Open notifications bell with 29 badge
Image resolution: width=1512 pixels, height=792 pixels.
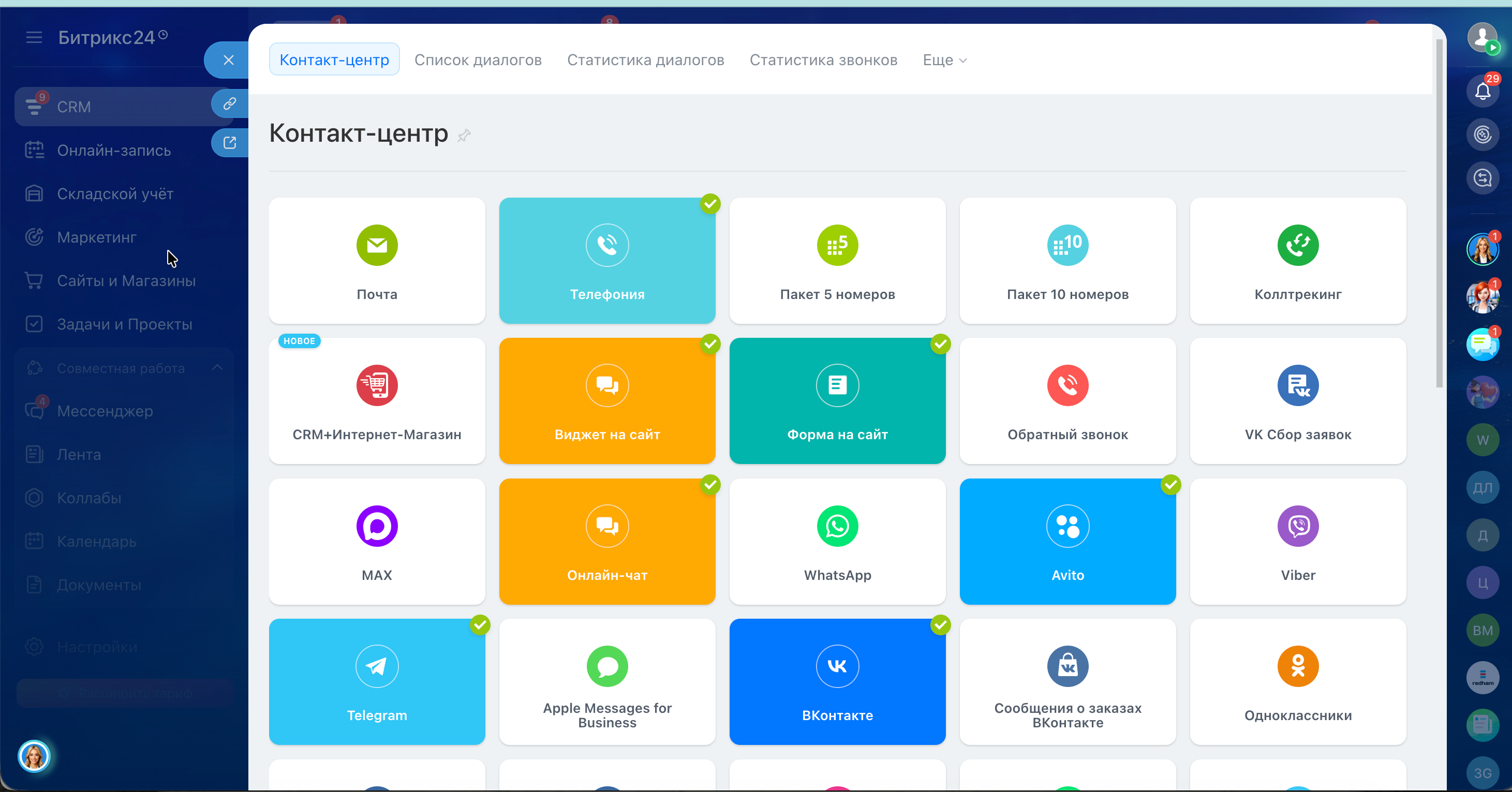pos(1482,91)
